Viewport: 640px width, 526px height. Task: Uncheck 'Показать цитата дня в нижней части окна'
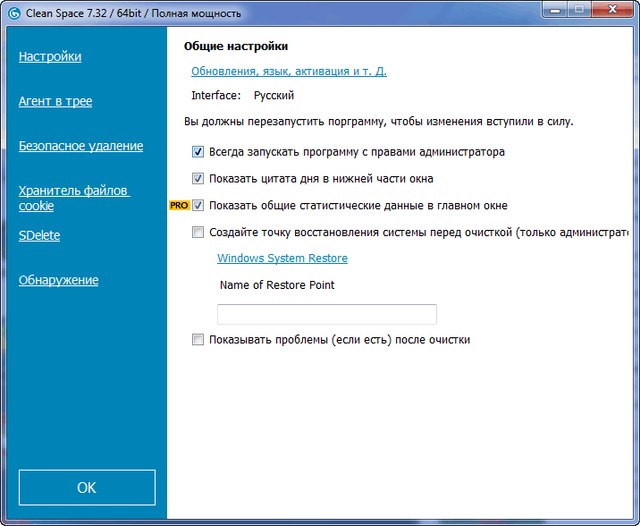[197, 179]
